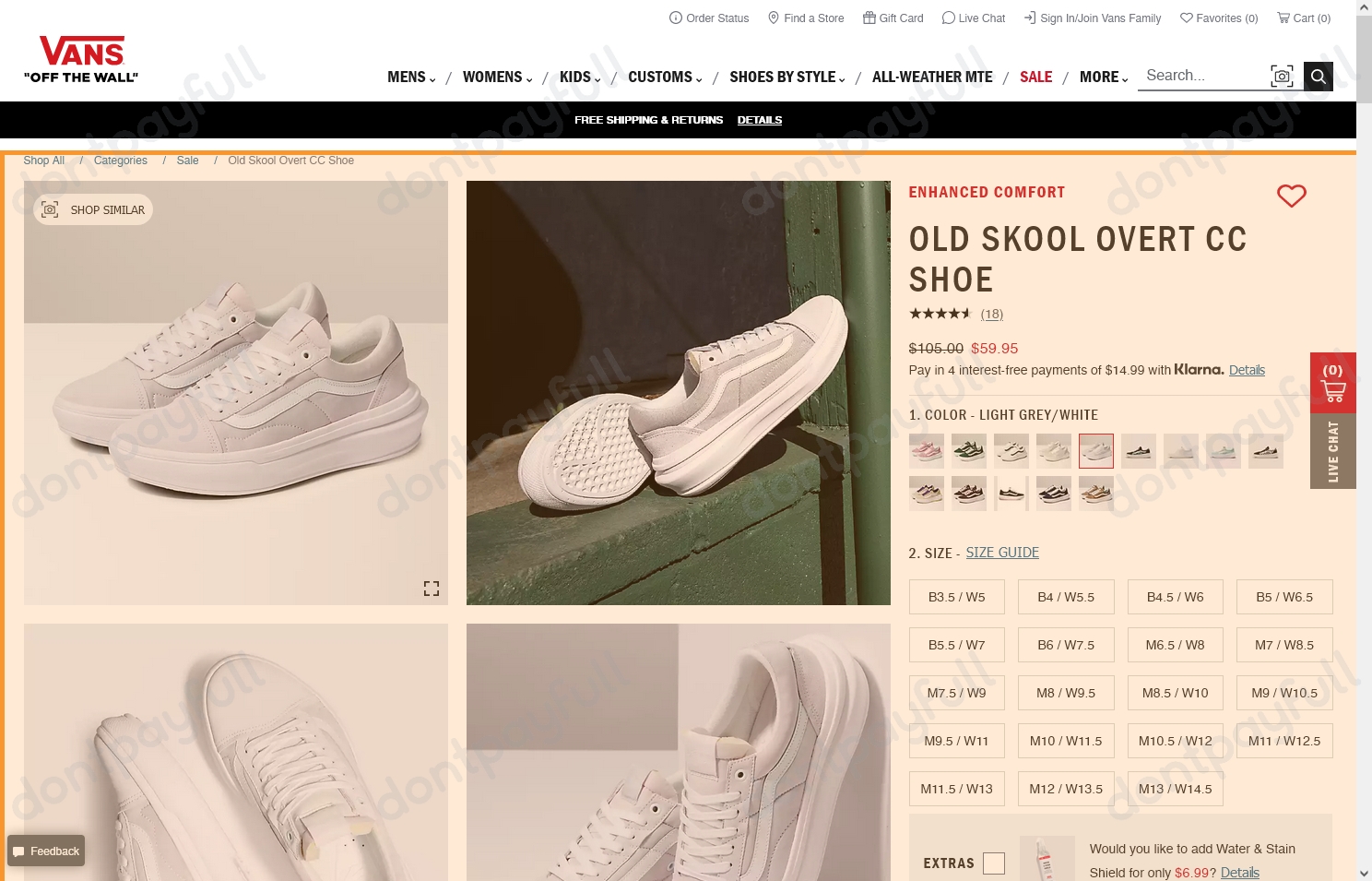1372x881 pixels.
Task: Toggle the wishlist heart on the product
Action: [x=1291, y=196]
